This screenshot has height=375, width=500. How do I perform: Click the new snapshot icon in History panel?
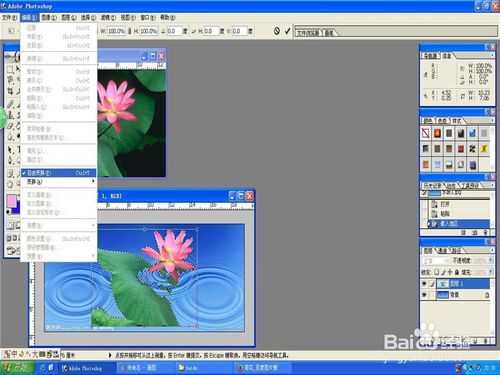point(475,232)
